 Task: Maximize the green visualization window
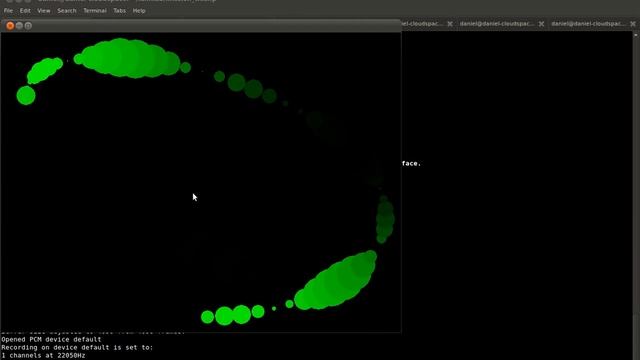click(28, 26)
